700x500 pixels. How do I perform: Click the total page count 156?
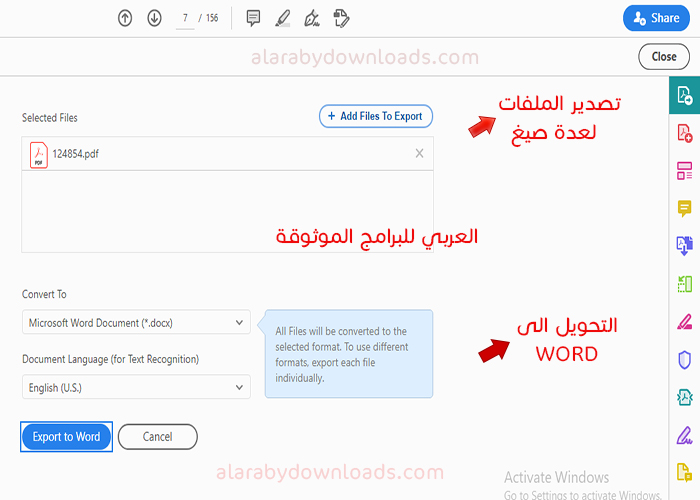(212, 18)
